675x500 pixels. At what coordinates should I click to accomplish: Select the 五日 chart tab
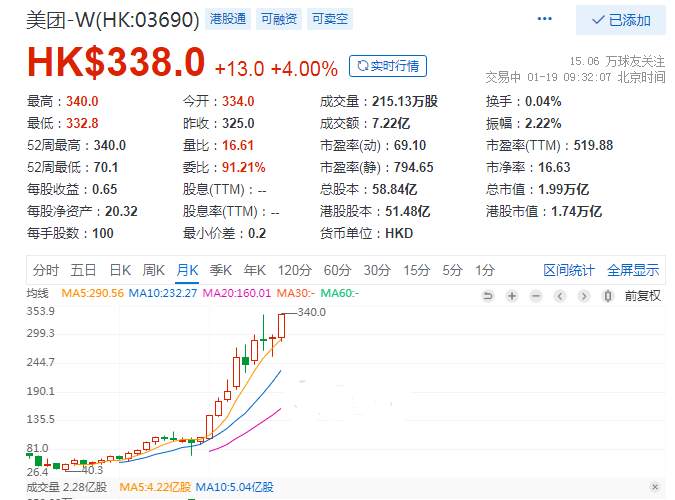(x=83, y=270)
